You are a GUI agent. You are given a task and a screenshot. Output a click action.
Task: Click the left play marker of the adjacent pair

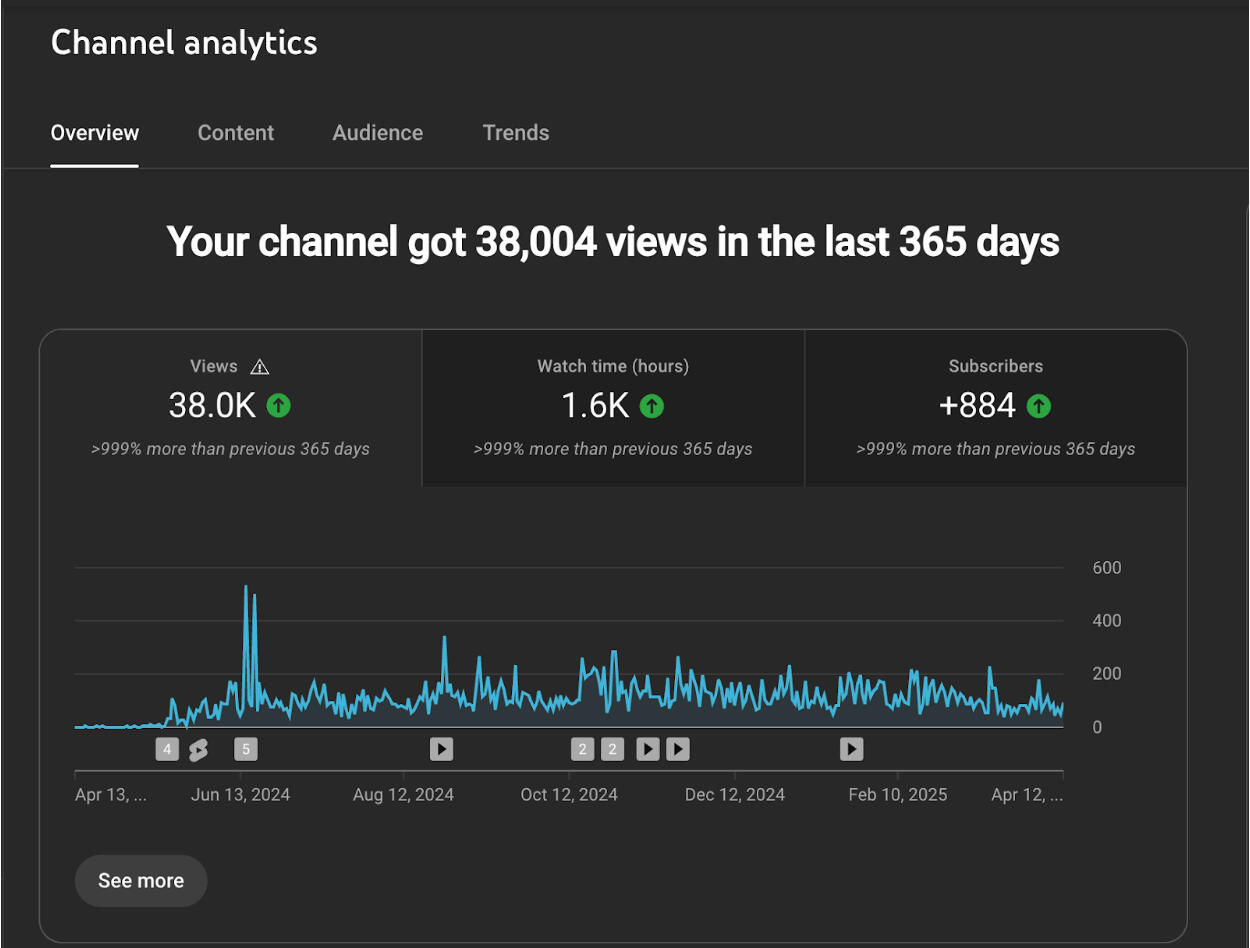click(648, 749)
